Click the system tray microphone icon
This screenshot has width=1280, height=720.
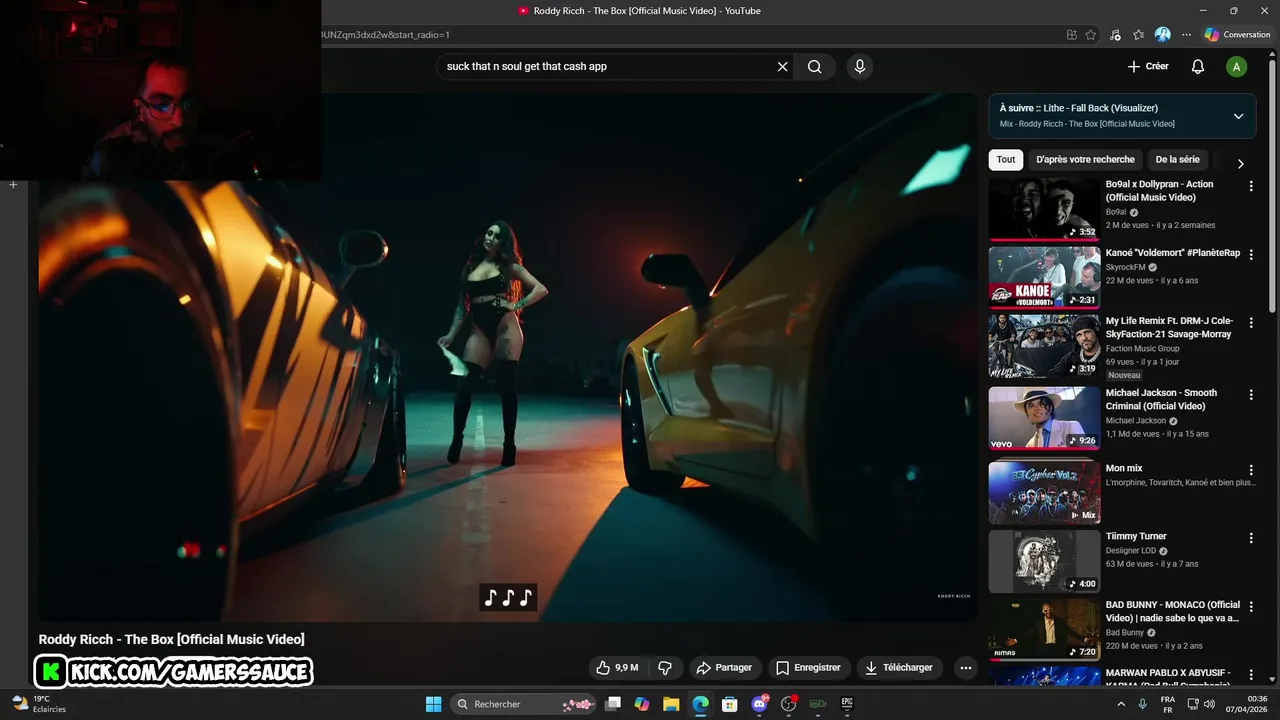click(x=1142, y=704)
